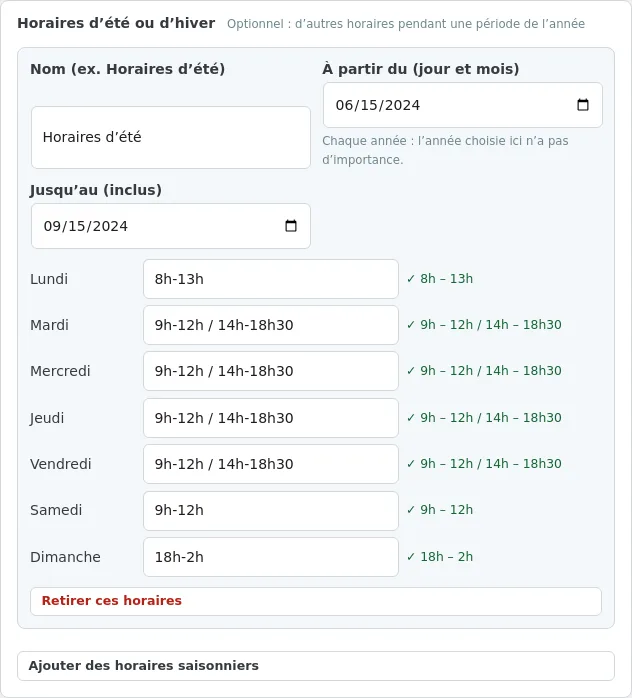This screenshot has width=632, height=698.
Task: Click the 'Lundi' label
Action: point(49,279)
